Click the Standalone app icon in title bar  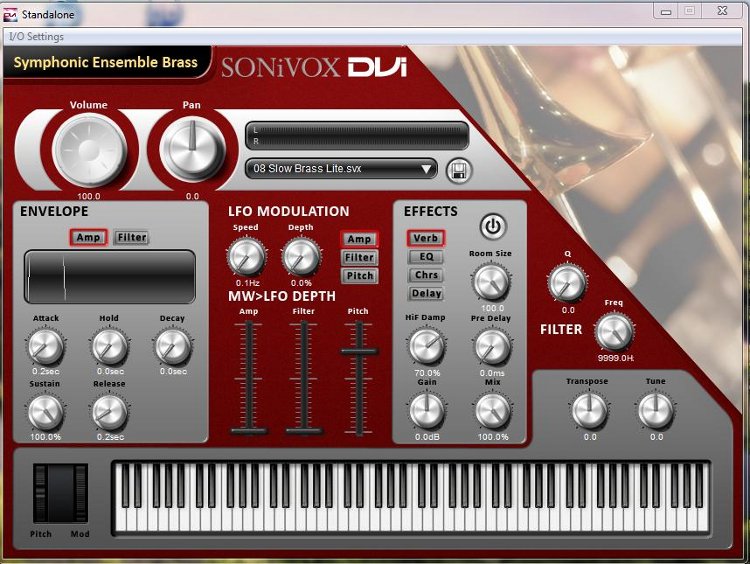10,15
